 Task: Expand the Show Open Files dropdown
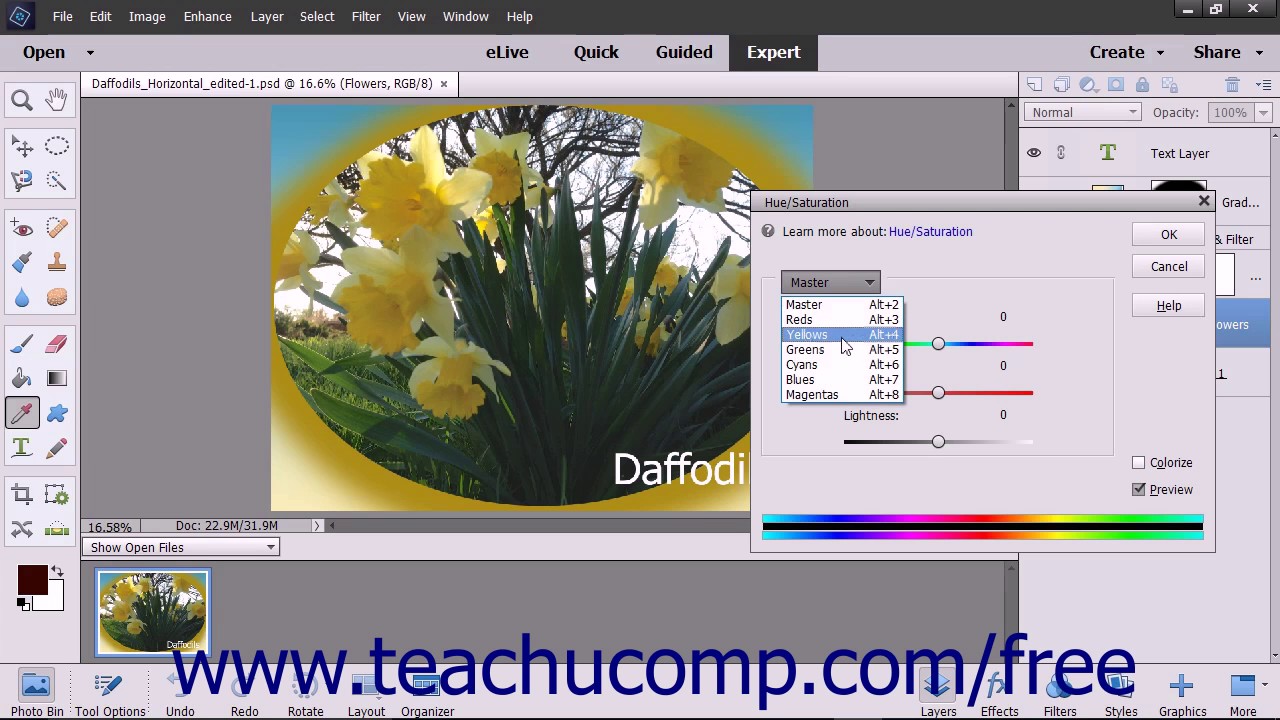tap(181, 547)
